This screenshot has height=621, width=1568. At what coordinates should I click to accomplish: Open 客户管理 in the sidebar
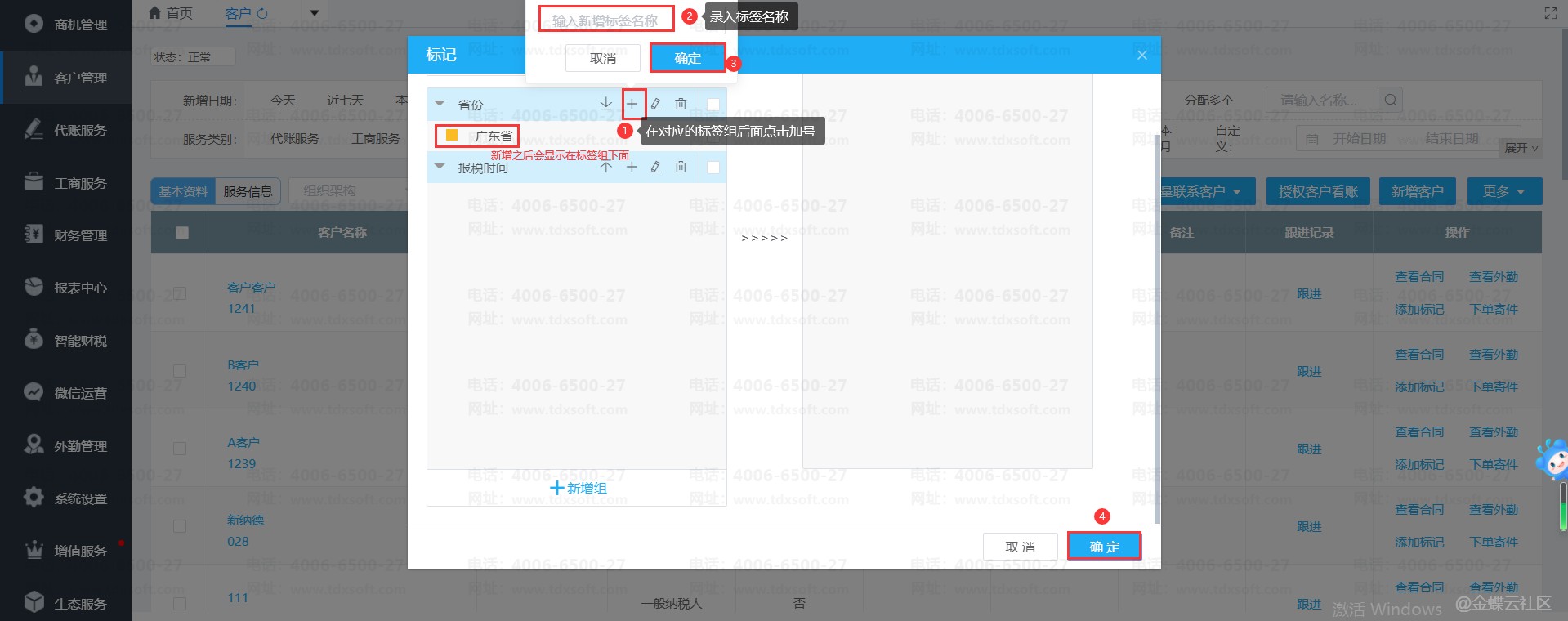coord(65,78)
